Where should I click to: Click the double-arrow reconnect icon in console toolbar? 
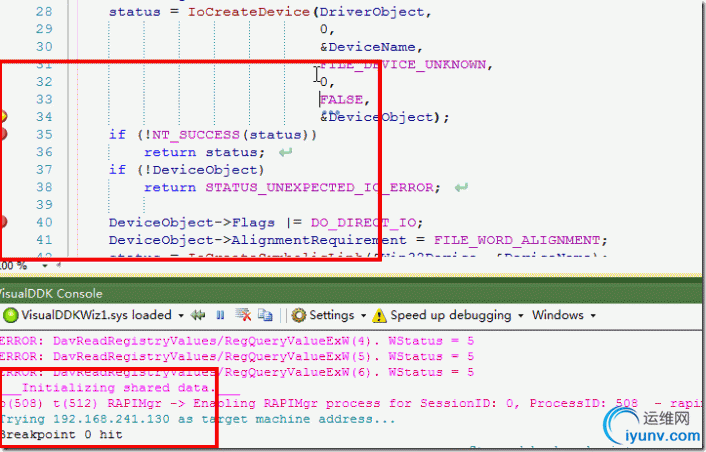click(x=198, y=315)
